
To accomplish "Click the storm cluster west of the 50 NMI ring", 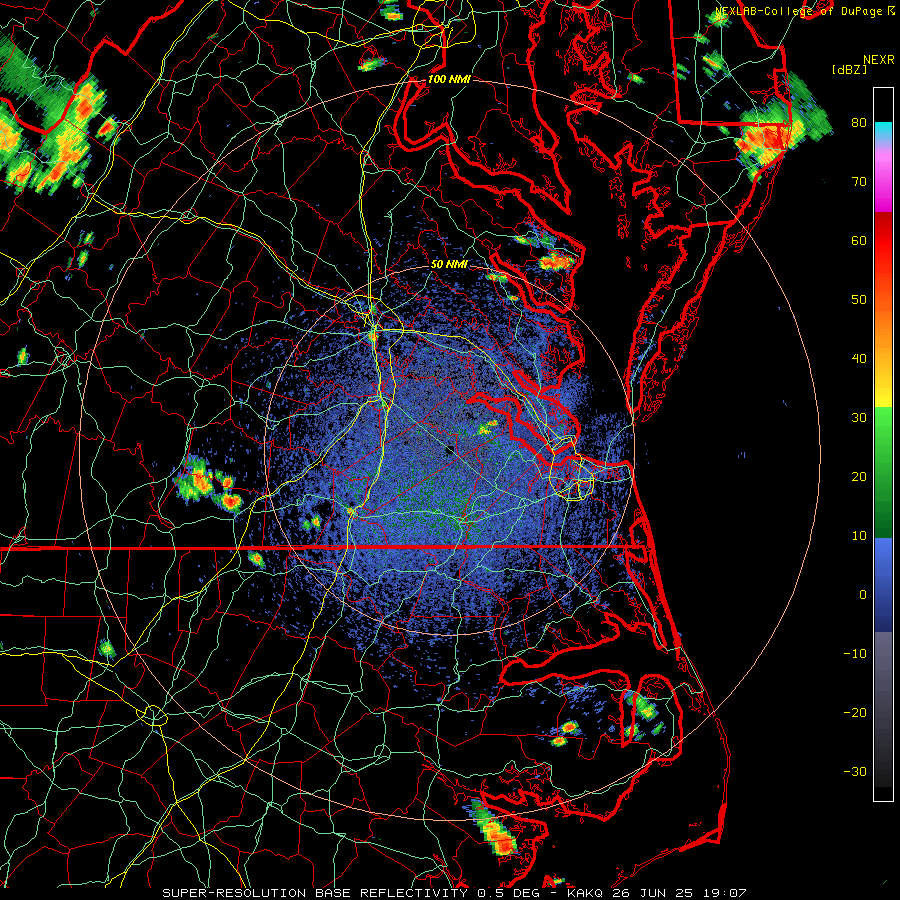I will click(208, 485).
